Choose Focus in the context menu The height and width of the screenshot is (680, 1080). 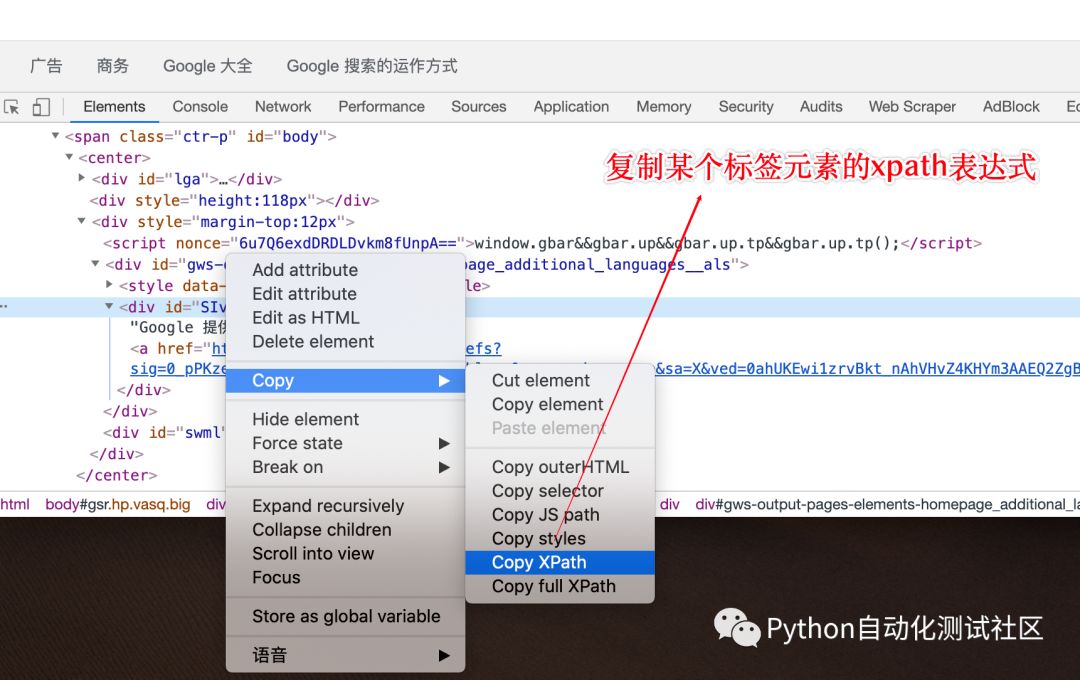pos(345,577)
